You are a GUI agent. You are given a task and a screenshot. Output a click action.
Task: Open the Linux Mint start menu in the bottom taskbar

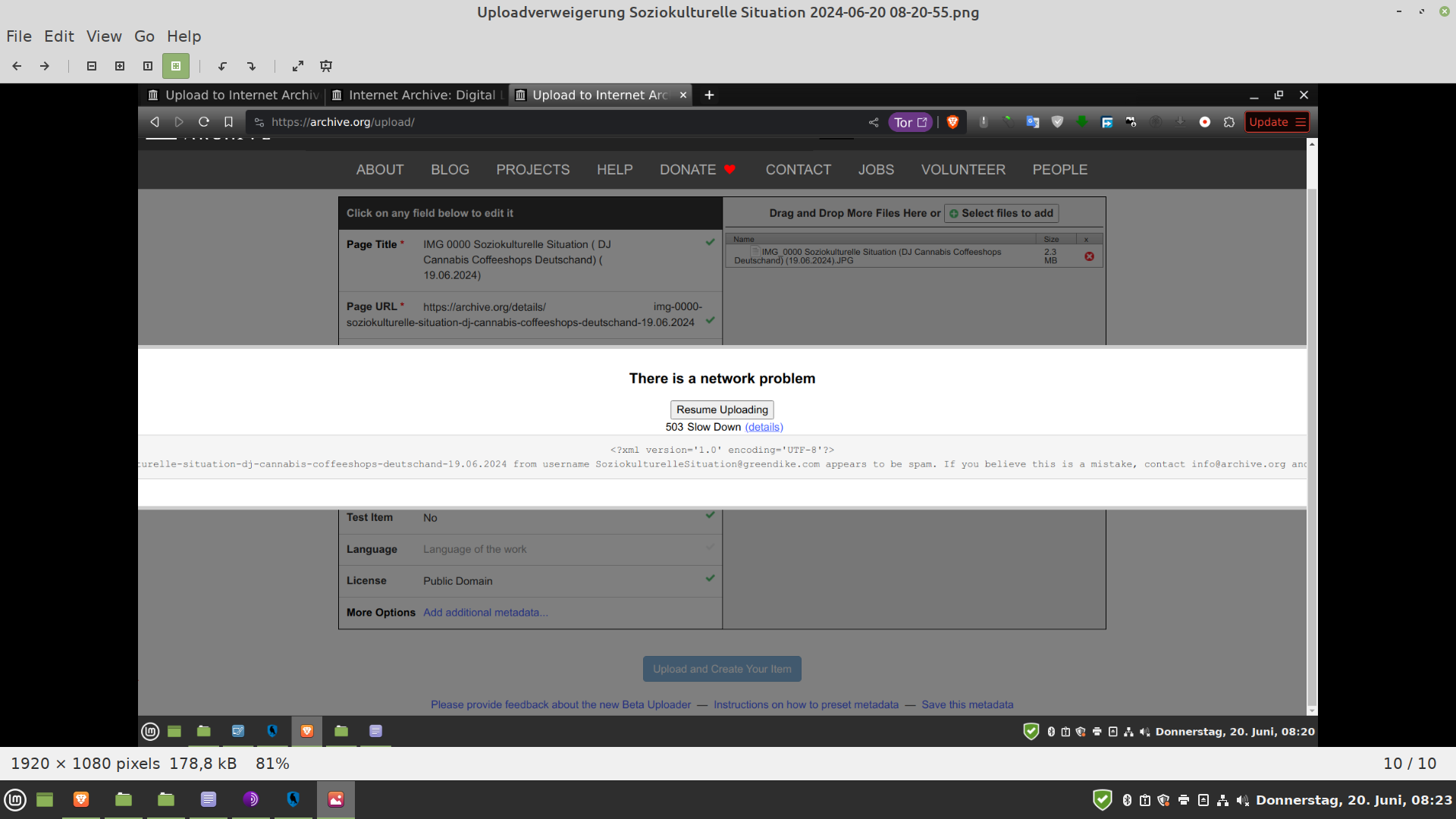16,799
